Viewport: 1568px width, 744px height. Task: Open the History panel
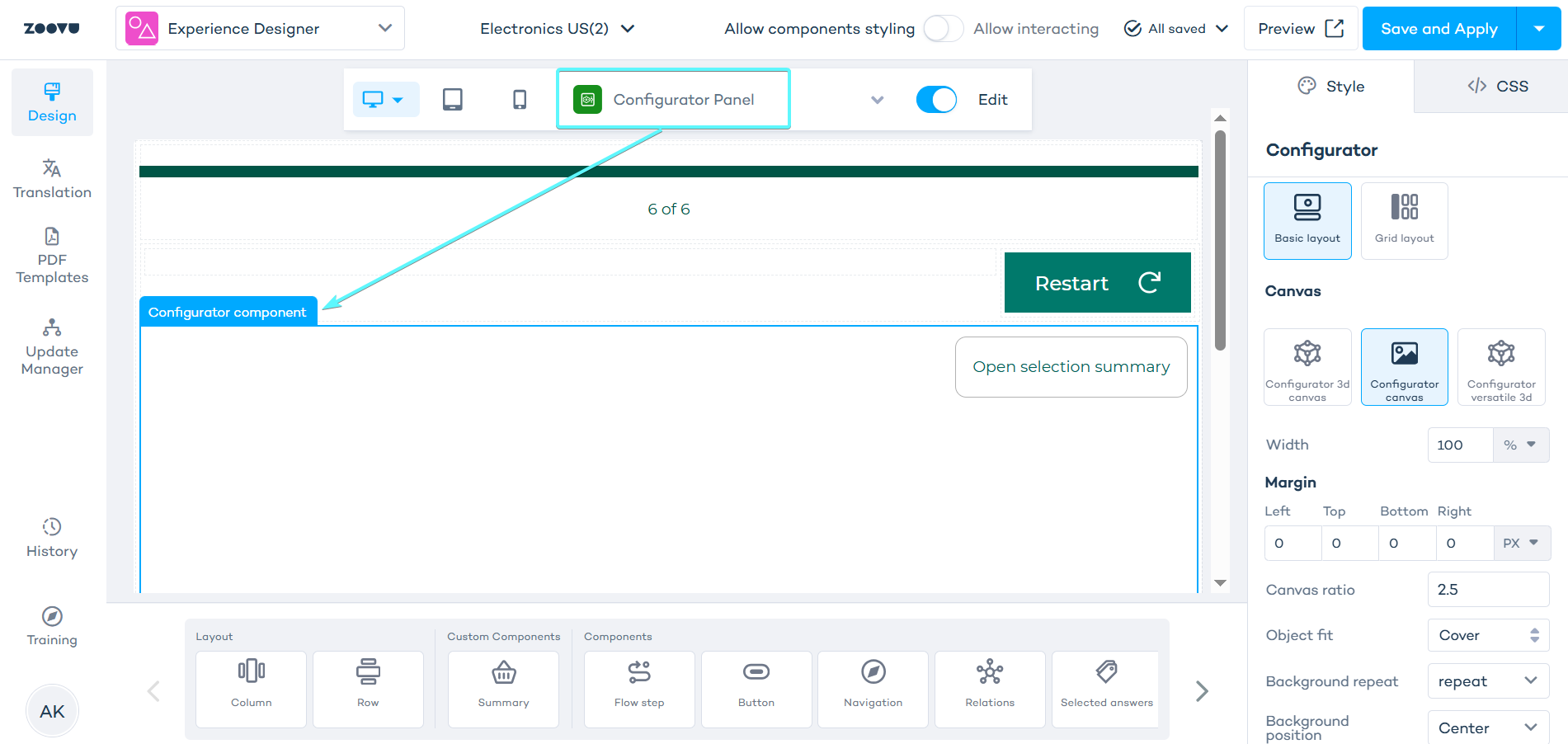[x=52, y=538]
